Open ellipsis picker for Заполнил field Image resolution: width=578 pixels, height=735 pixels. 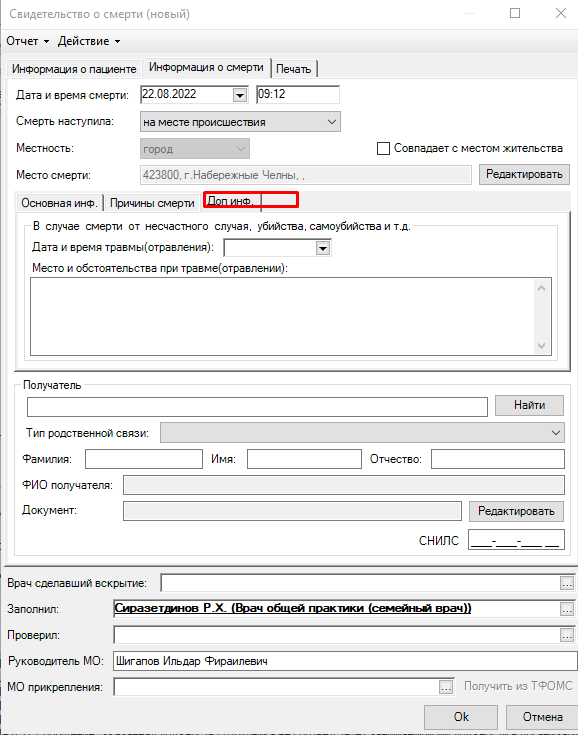tap(567, 609)
